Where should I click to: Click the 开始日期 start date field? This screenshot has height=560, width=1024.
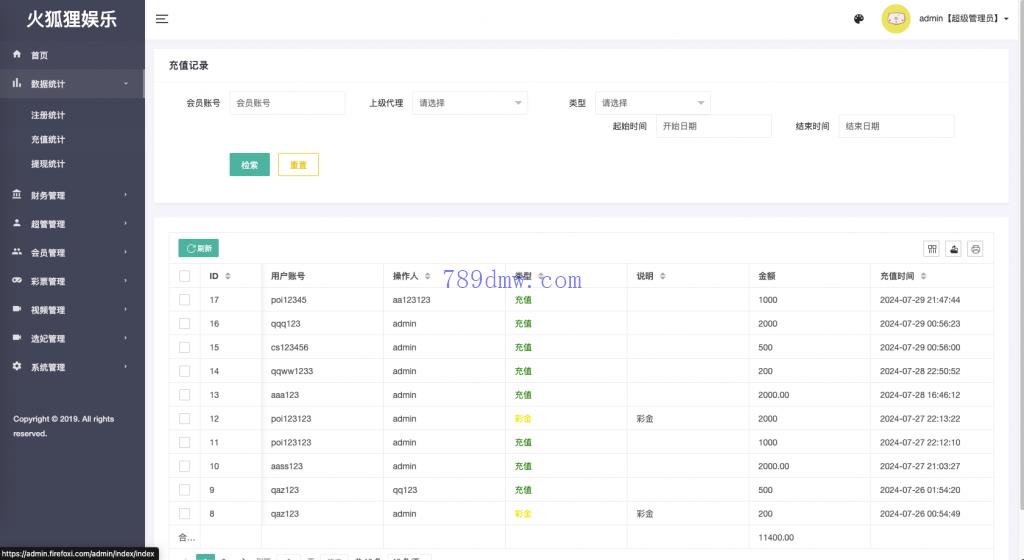point(713,127)
